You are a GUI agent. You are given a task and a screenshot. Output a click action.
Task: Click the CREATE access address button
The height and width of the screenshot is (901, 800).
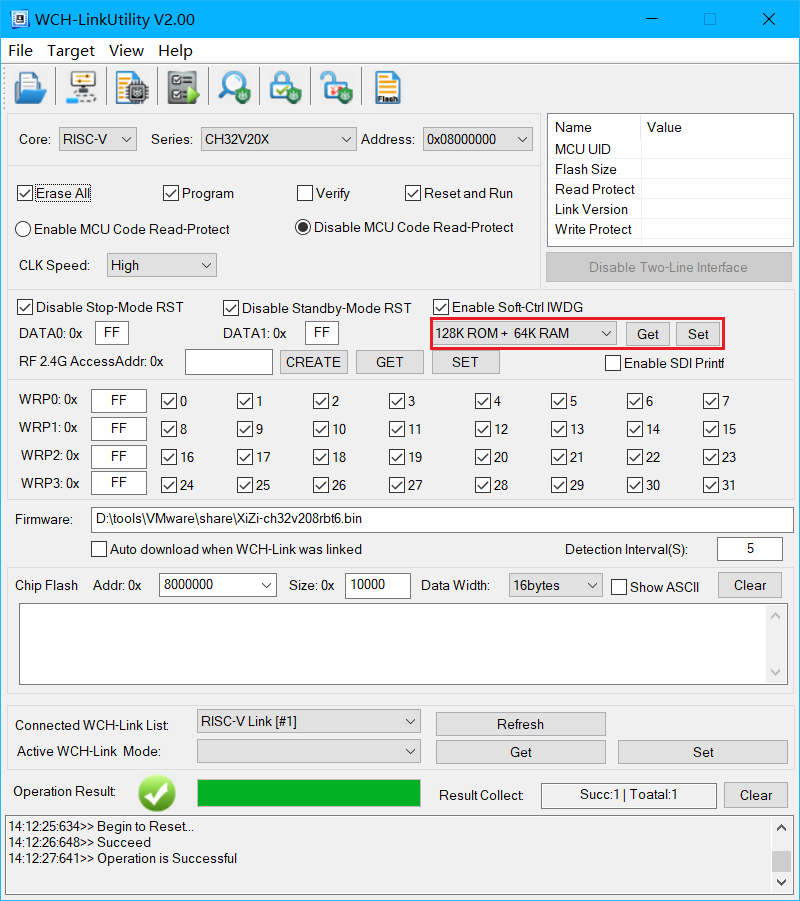tap(314, 363)
